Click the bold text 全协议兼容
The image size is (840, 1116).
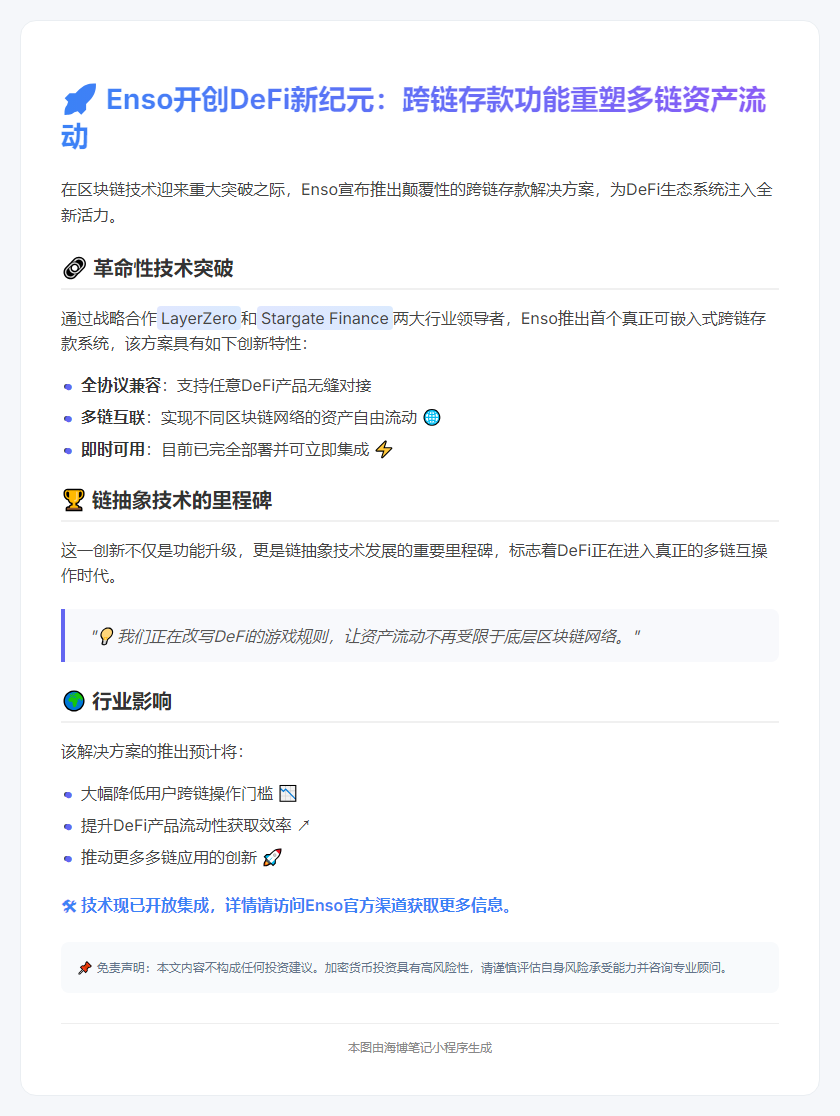coord(120,386)
